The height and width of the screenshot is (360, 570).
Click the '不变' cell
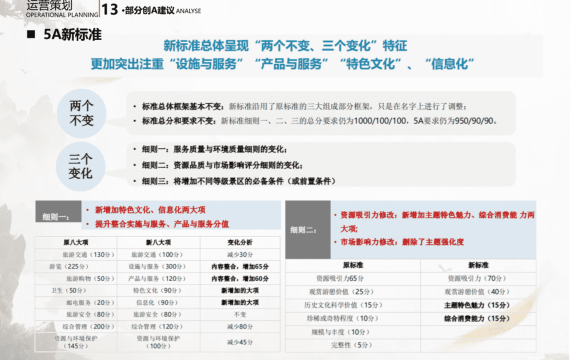point(240,314)
